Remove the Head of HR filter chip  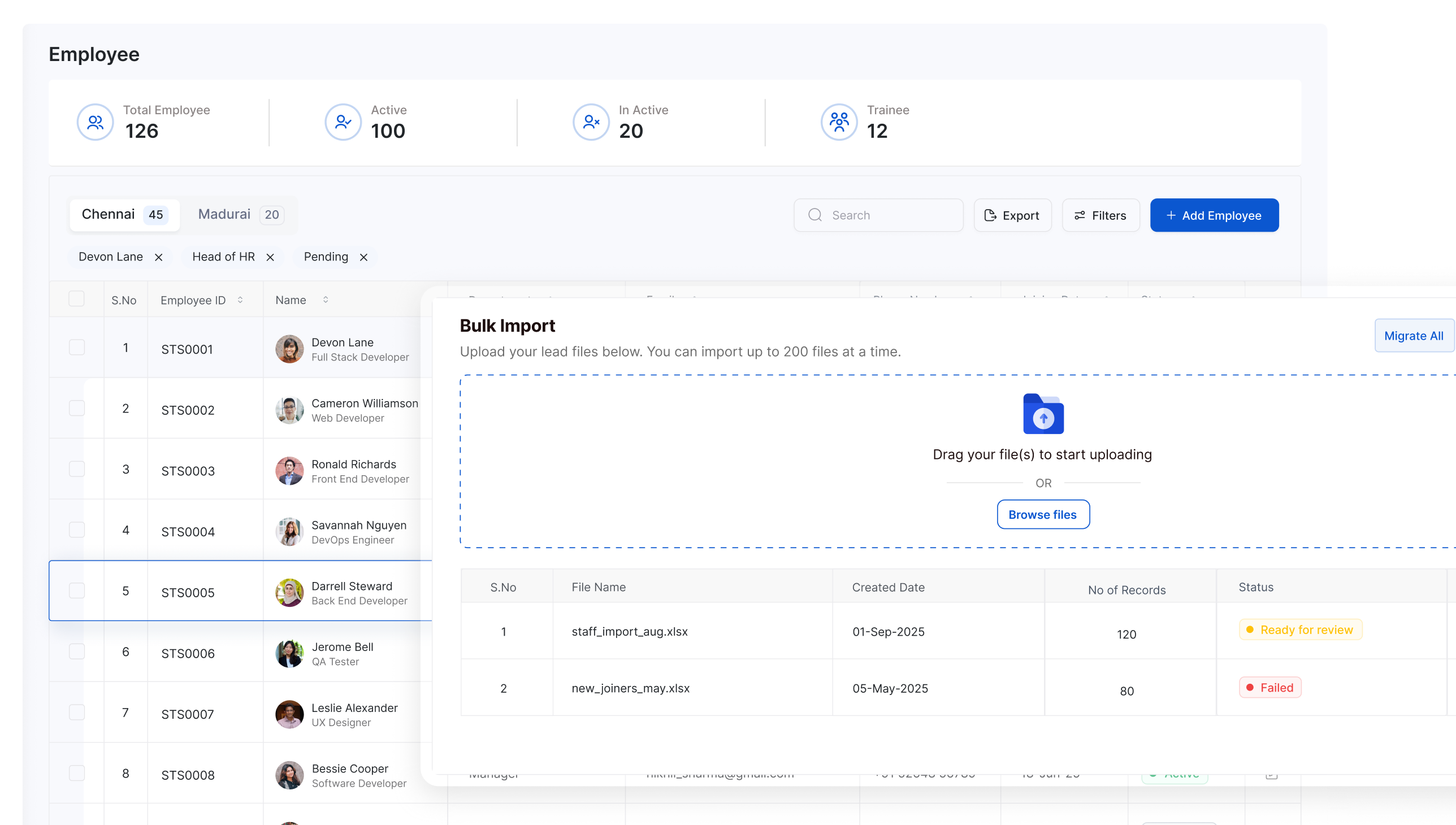click(270, 257)
